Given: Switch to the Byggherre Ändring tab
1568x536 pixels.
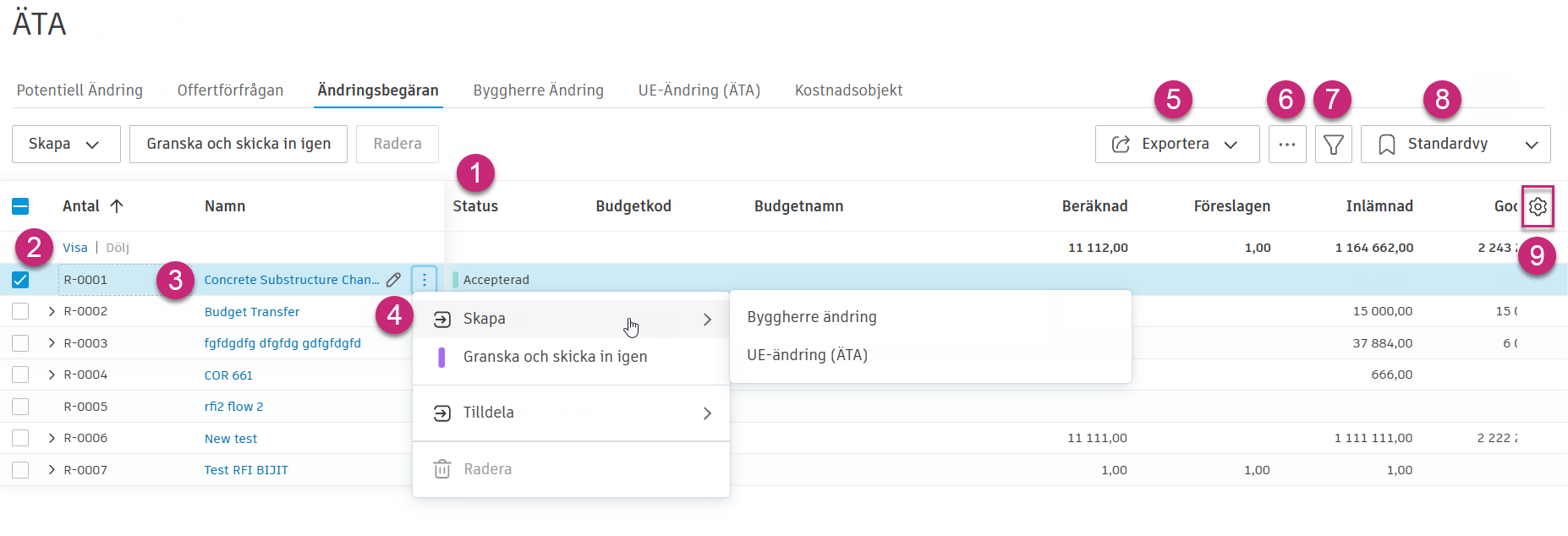Looking at the screenshot, I should 539,90.
